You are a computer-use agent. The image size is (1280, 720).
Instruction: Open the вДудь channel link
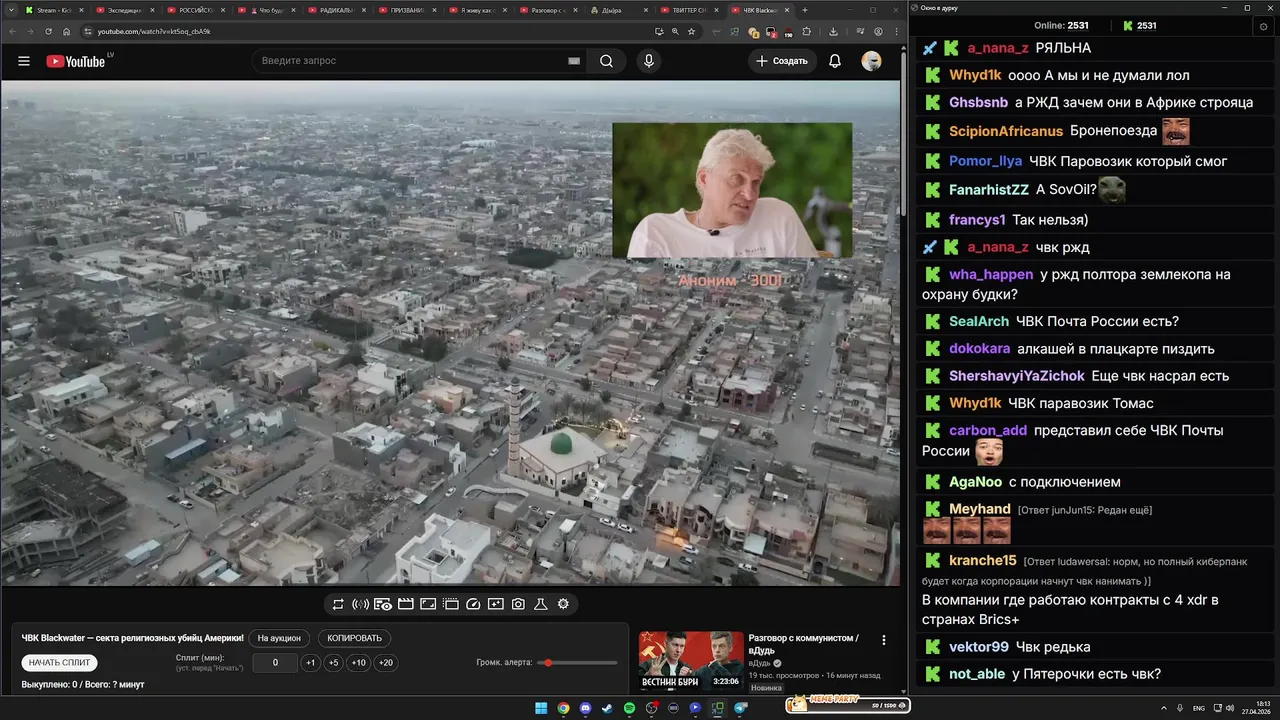point(760,663)
